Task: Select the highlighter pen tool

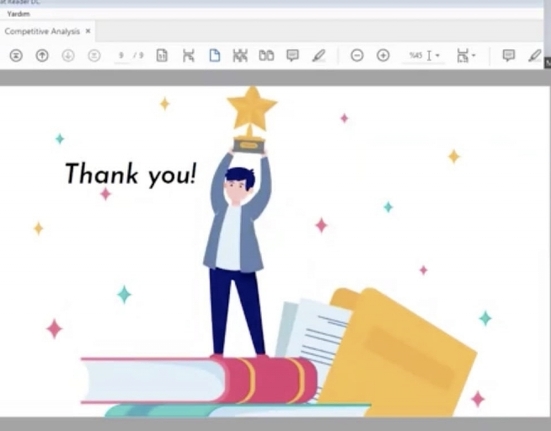Action: (x=319, y=55)
